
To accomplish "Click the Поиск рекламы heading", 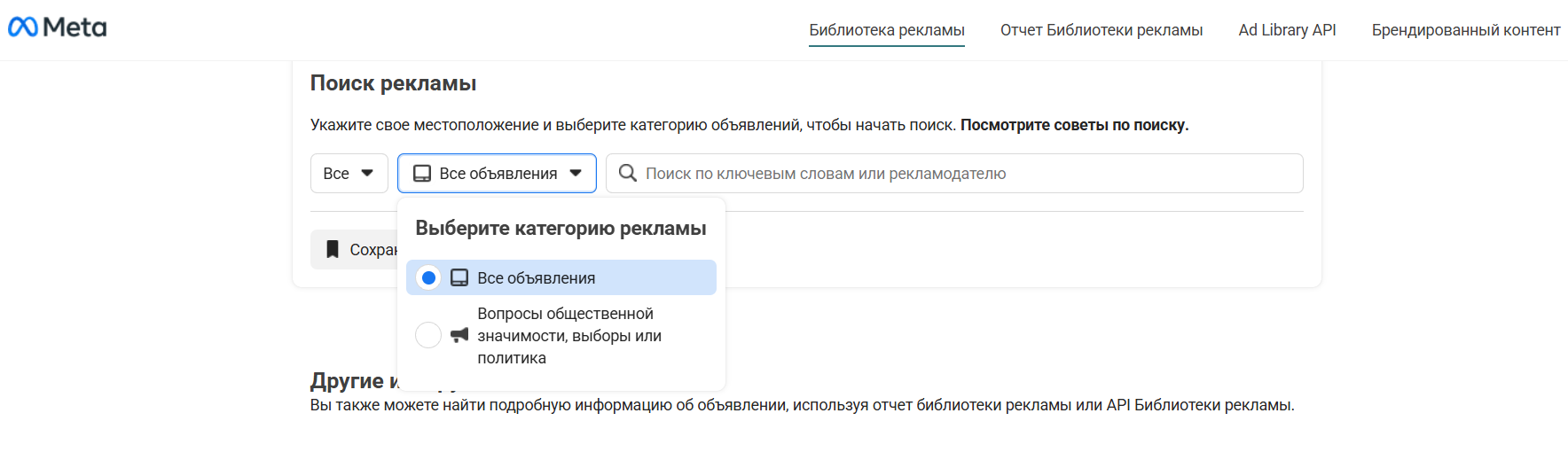I will (x=393, y=83).
